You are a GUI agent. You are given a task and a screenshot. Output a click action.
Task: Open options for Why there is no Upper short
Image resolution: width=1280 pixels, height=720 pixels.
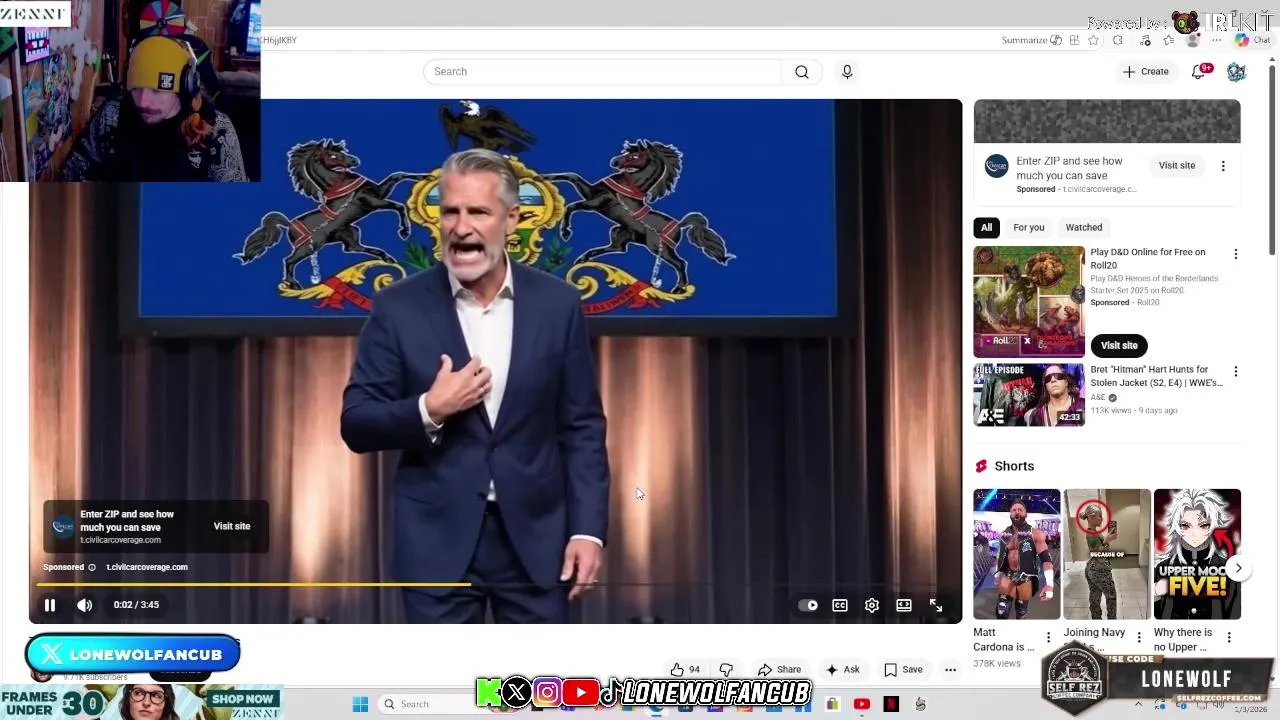(x=1229, y=638)
